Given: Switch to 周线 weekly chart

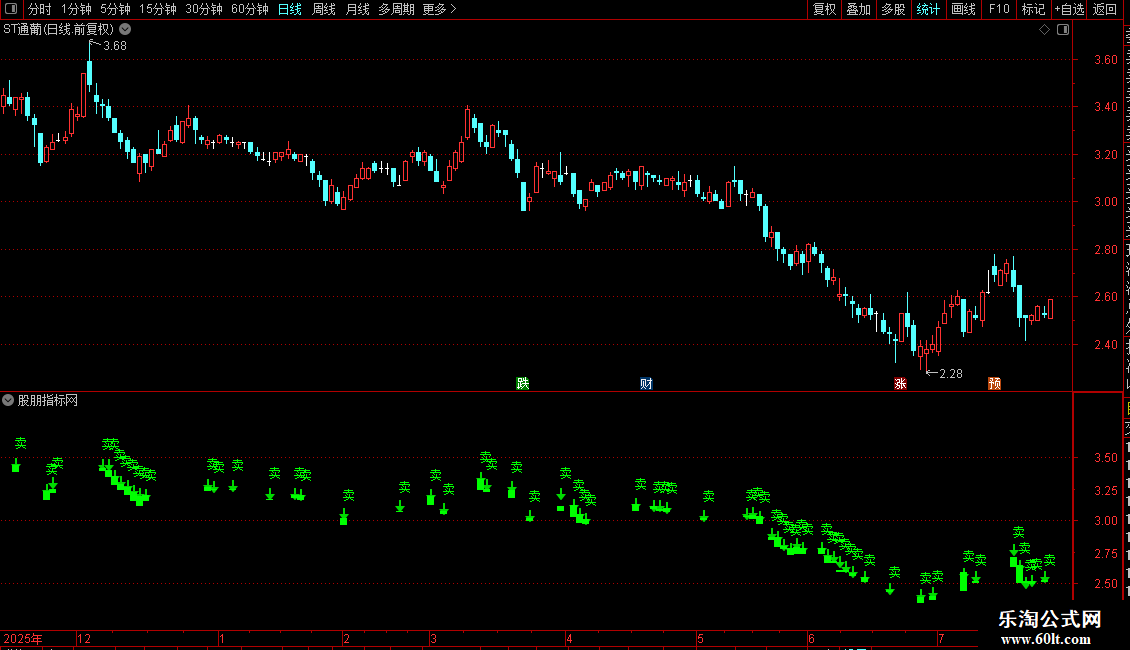Looking at the screenshot, I should click(324, 9).
